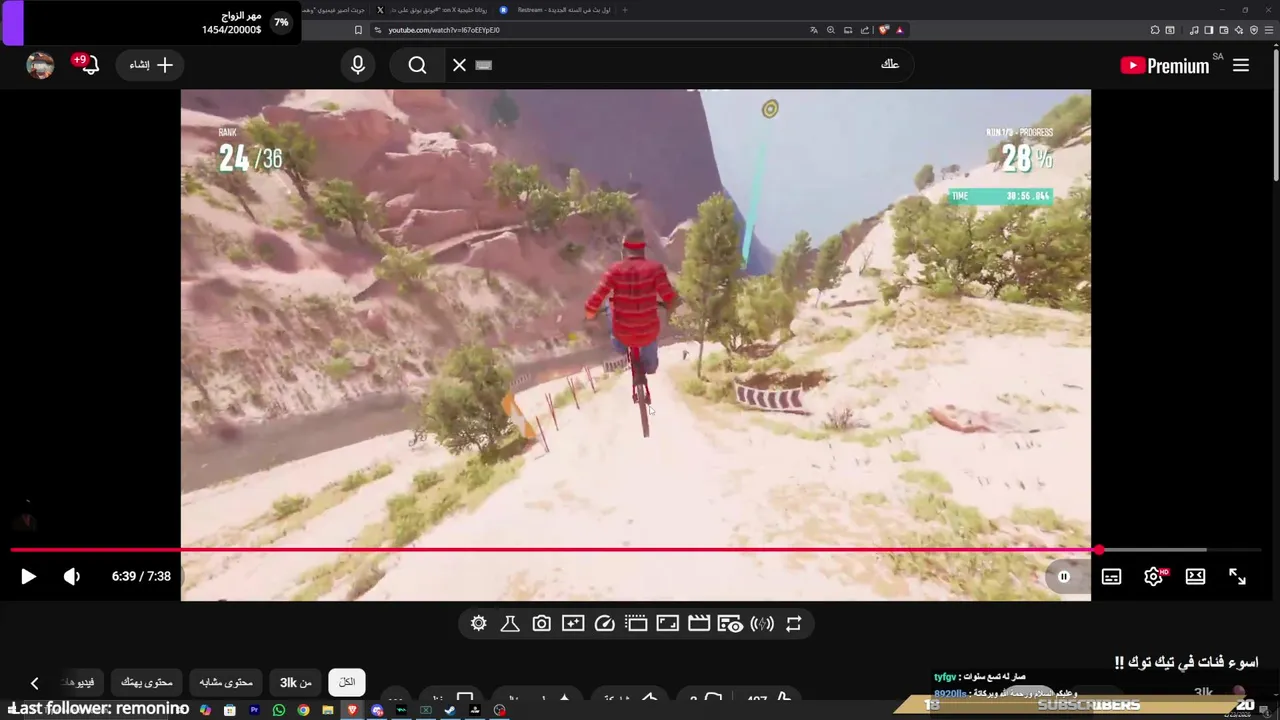Toggle the autoplay switch
1280x720 pixels.
tap(1064, 576)
